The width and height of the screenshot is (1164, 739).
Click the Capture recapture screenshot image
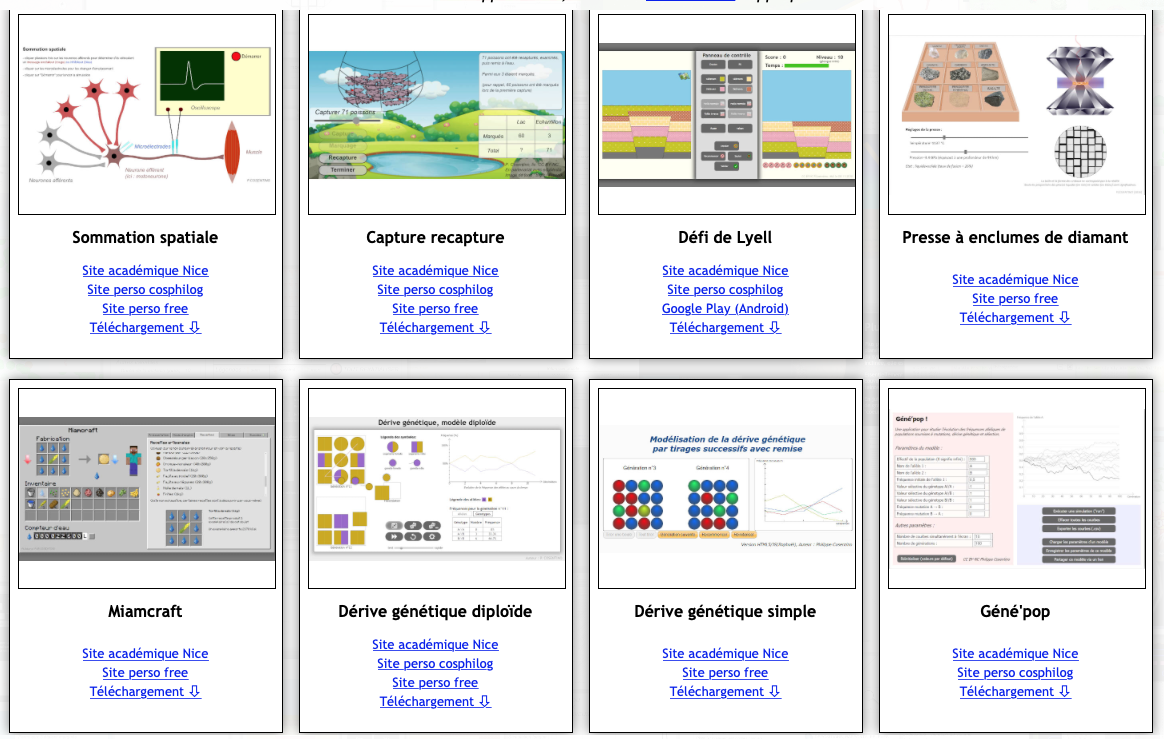(436, 115)
